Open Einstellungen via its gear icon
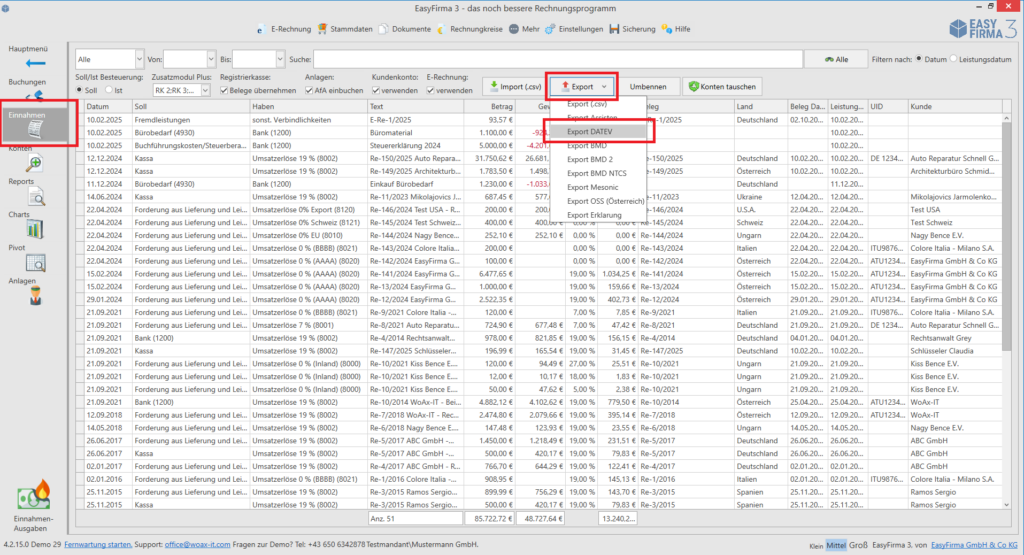Screen dimensions: 1024x555 [x=551, y=29]
